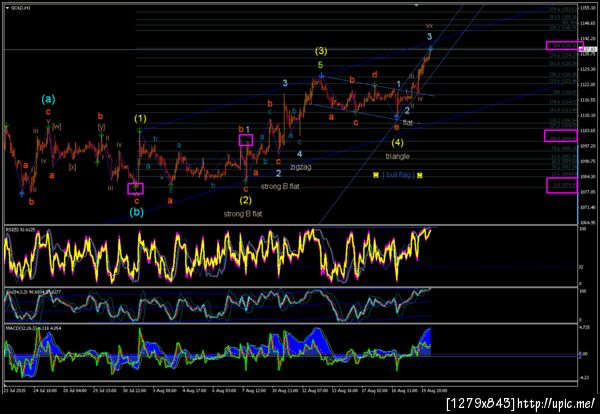Click the 'flat' annotation near wave 2
Screen dimensions: 600x414
pos(408,123)
